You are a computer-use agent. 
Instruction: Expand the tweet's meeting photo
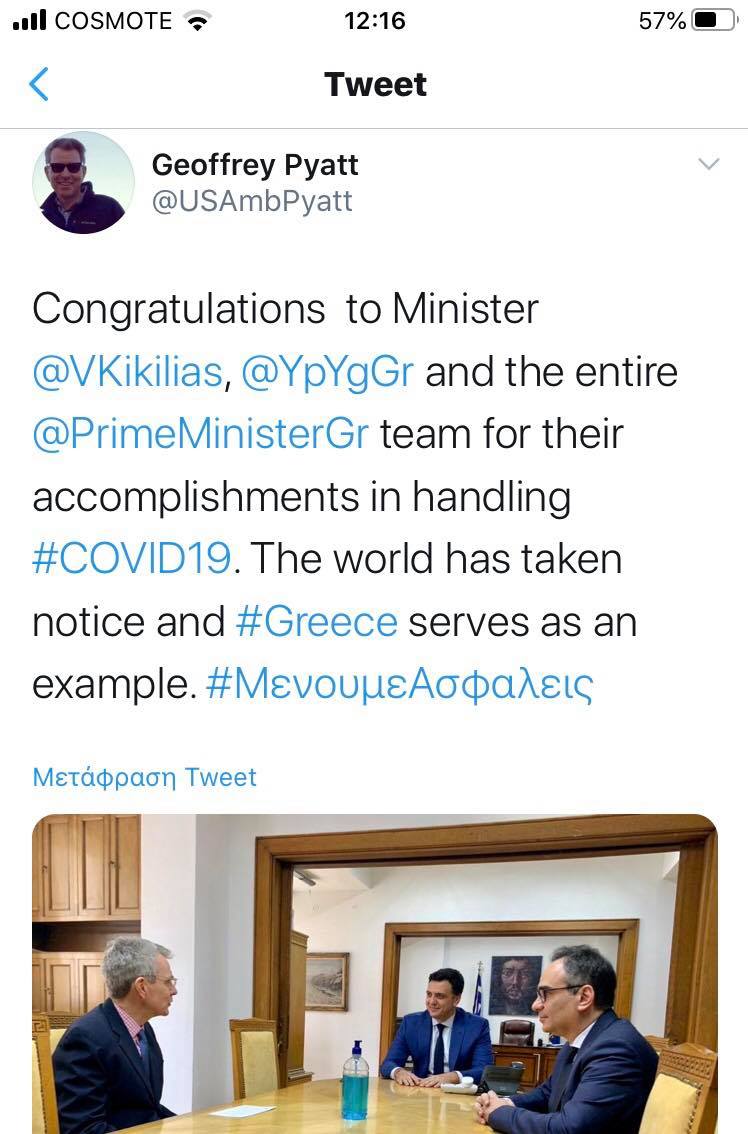point(375,974)
